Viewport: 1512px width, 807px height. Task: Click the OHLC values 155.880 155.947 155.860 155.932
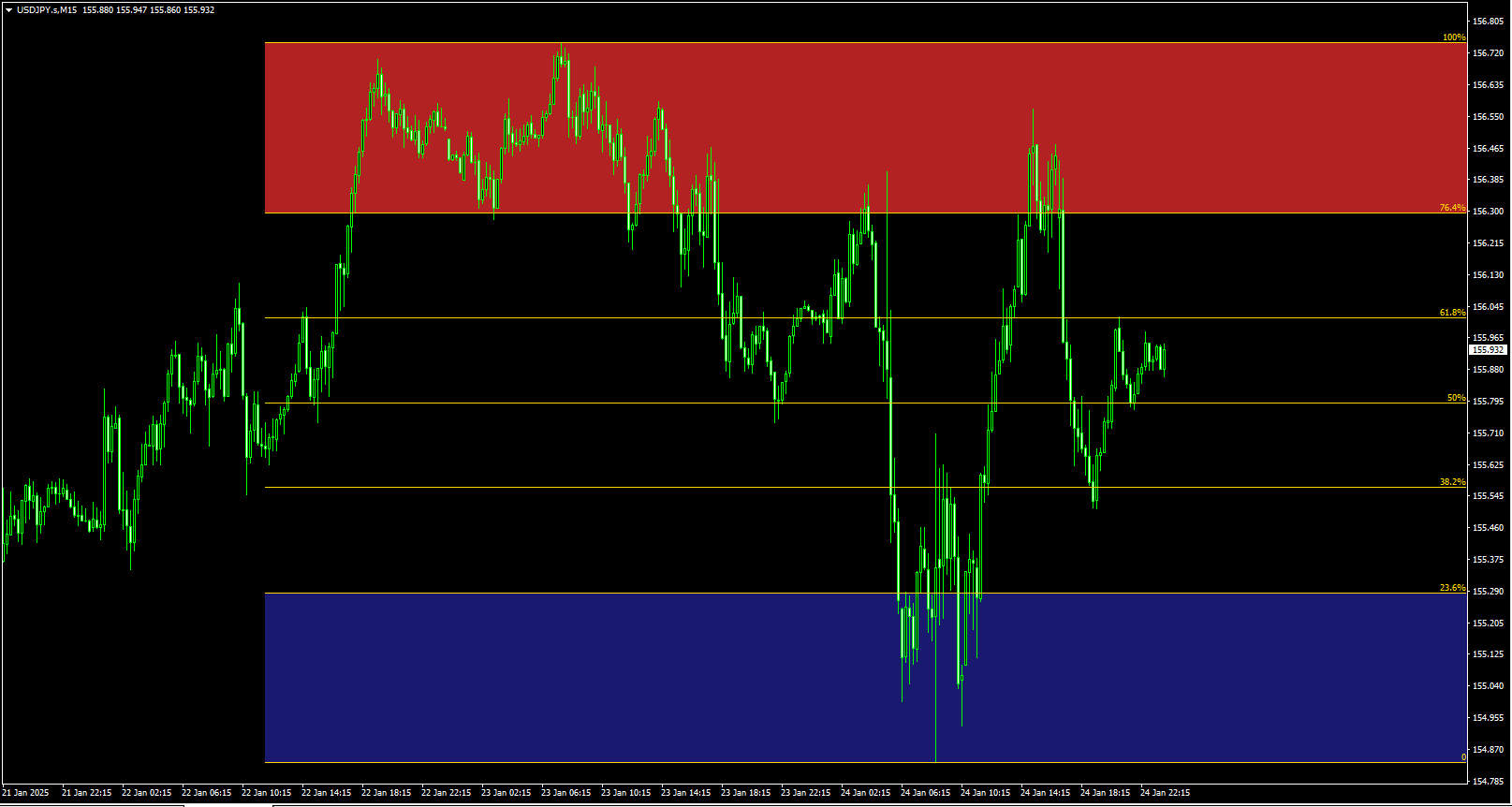[148, 9]
